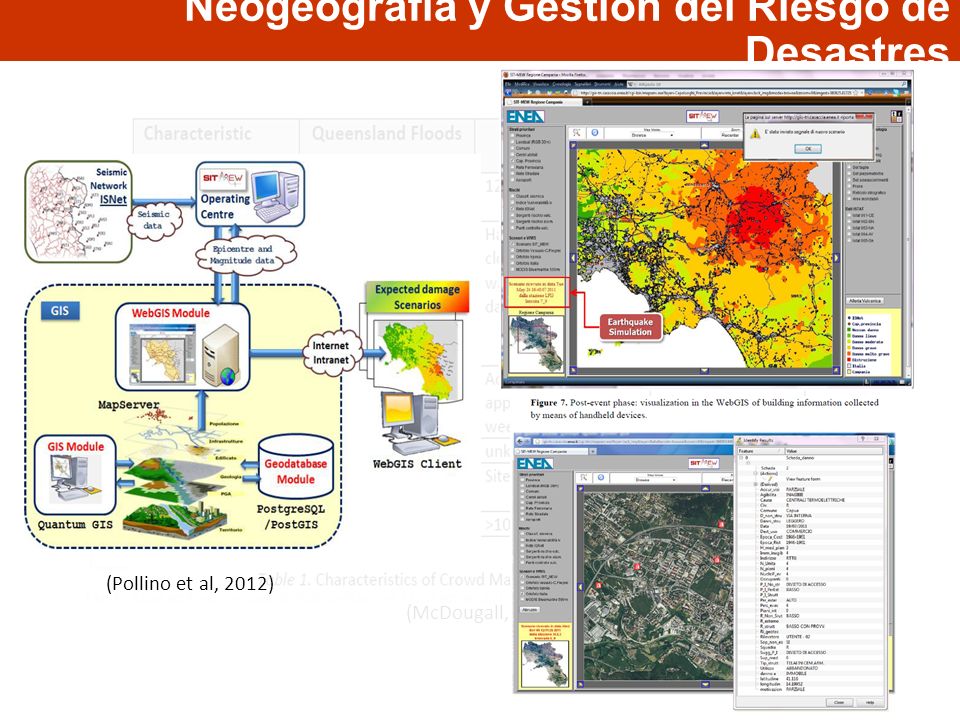Click topmost red building marker on satellite map
960x720 pixels.
tap(721, 523)
